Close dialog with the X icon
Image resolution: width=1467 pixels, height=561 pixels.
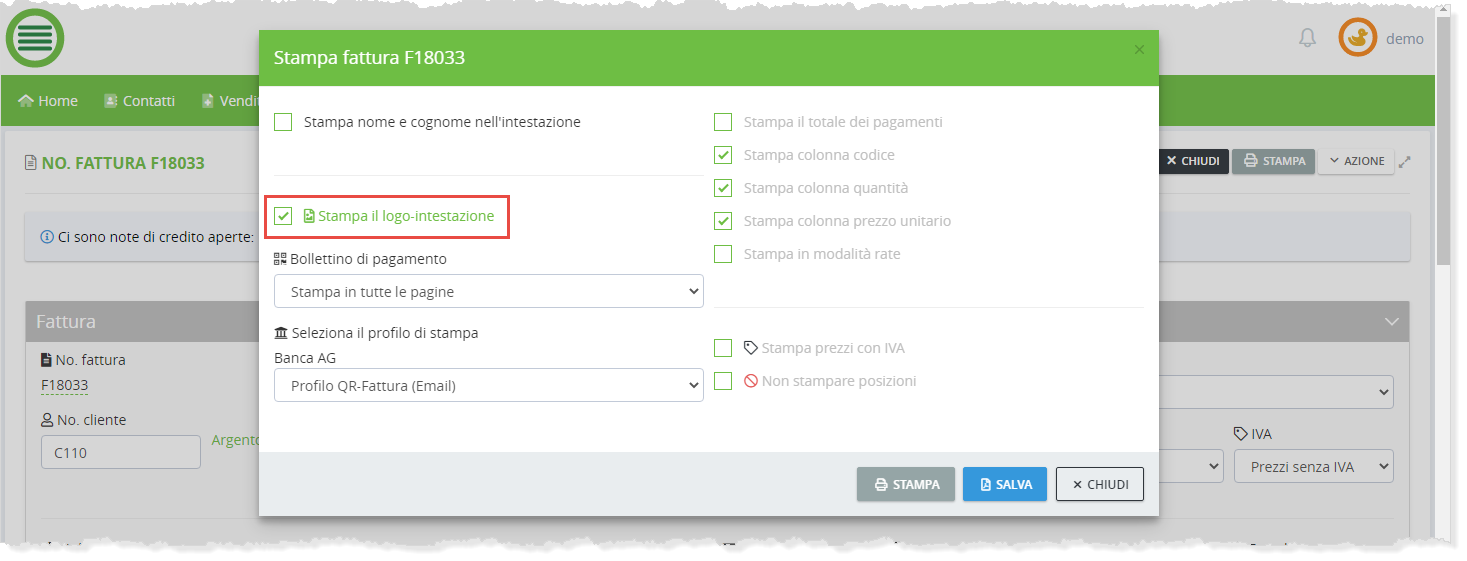click(1139, 50)
